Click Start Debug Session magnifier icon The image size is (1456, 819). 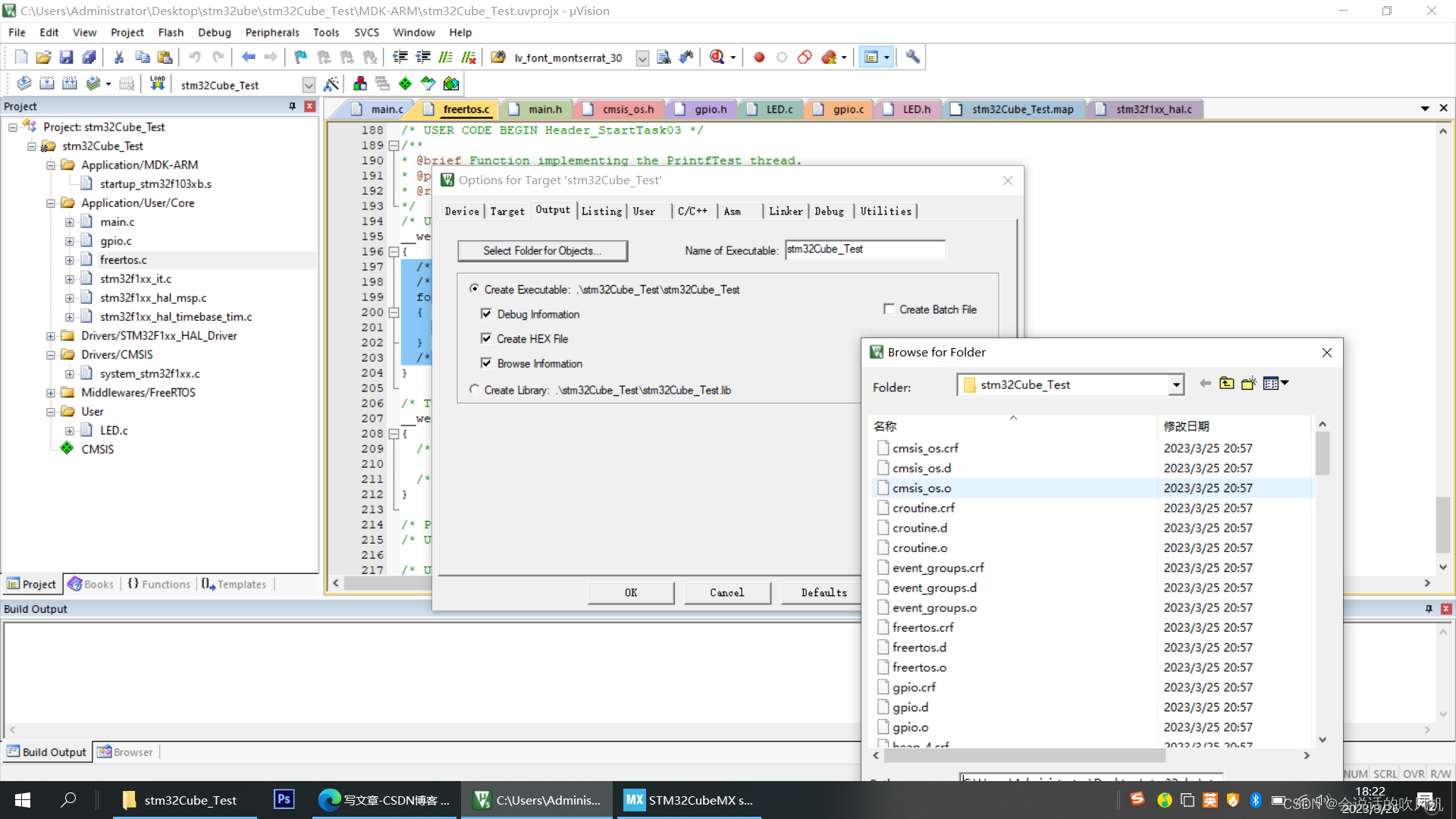tap(717, 58)
